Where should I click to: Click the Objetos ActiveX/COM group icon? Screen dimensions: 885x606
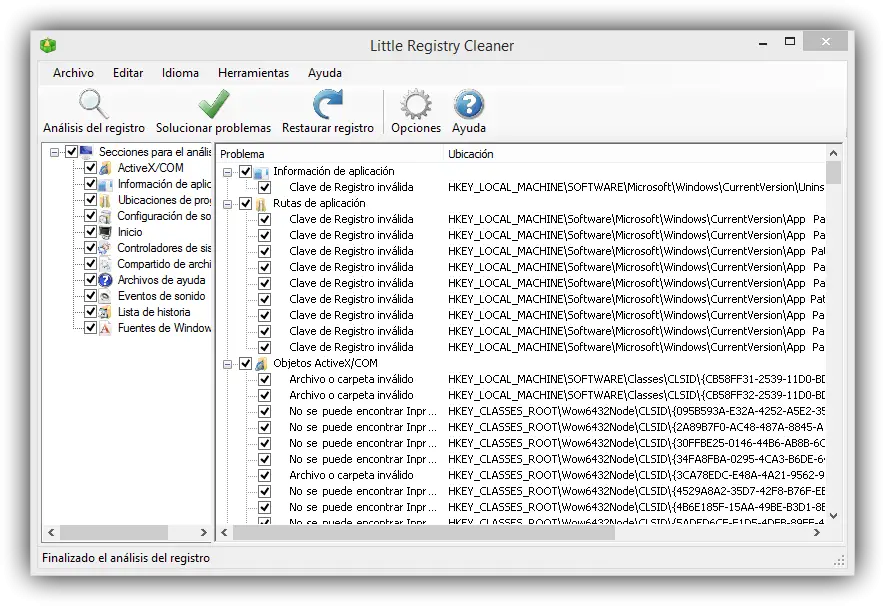pos(261,363)
